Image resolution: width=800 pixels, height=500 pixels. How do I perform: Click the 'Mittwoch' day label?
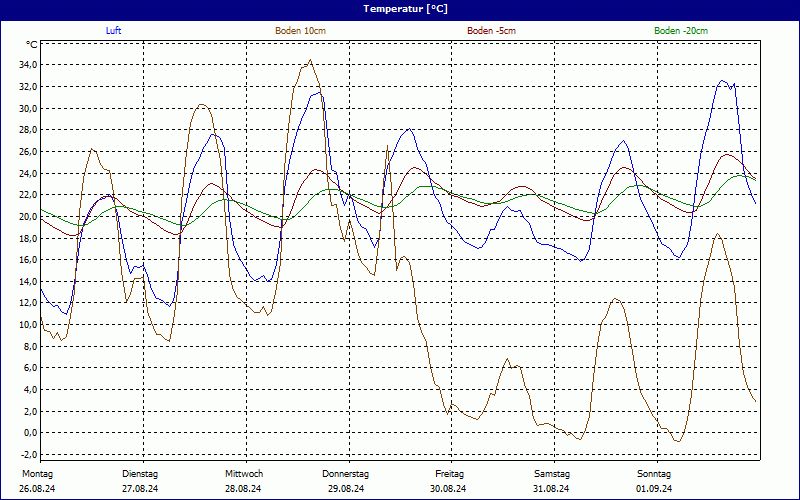244,474
